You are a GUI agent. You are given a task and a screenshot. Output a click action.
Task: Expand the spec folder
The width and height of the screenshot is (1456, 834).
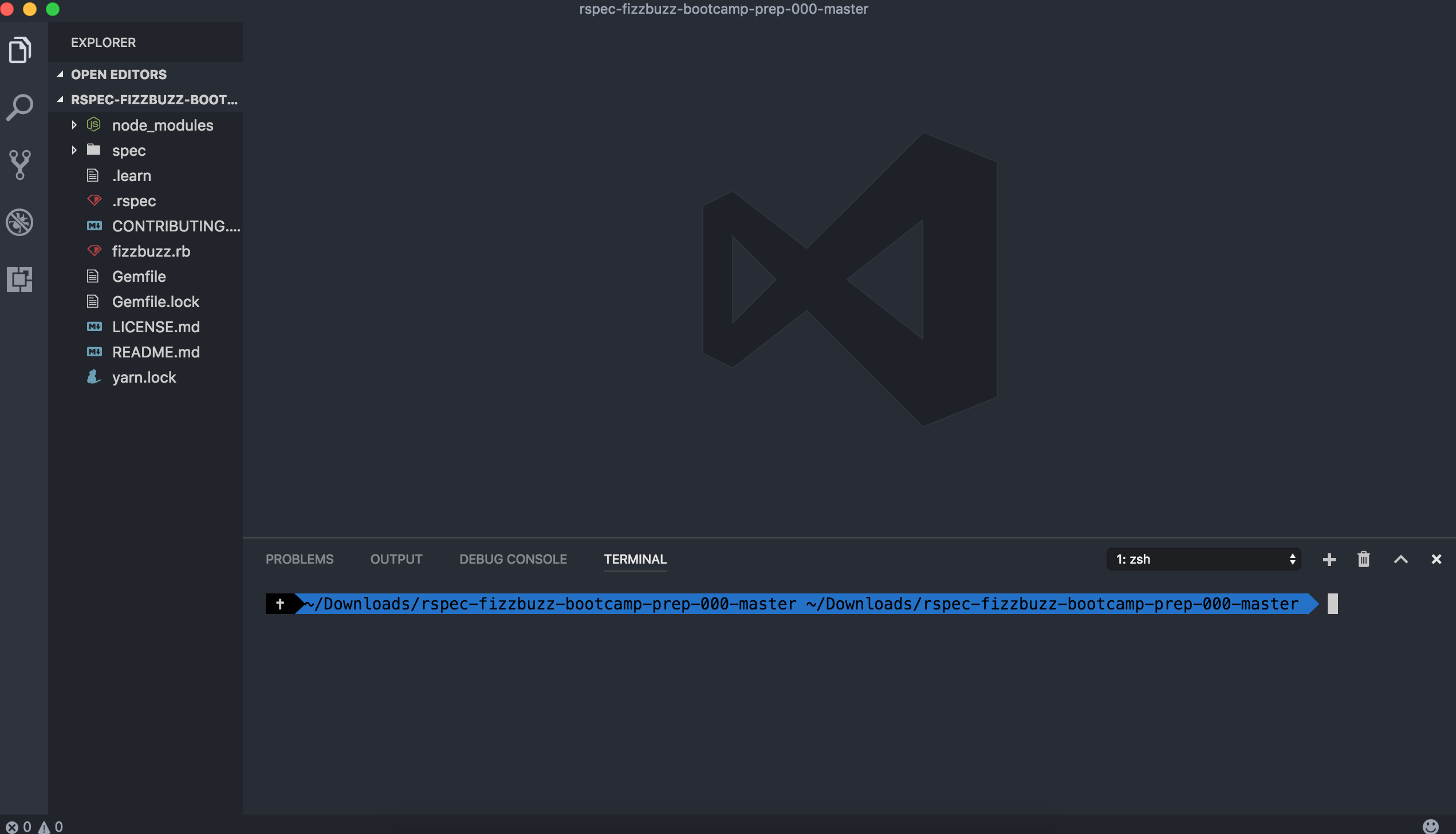74,150
